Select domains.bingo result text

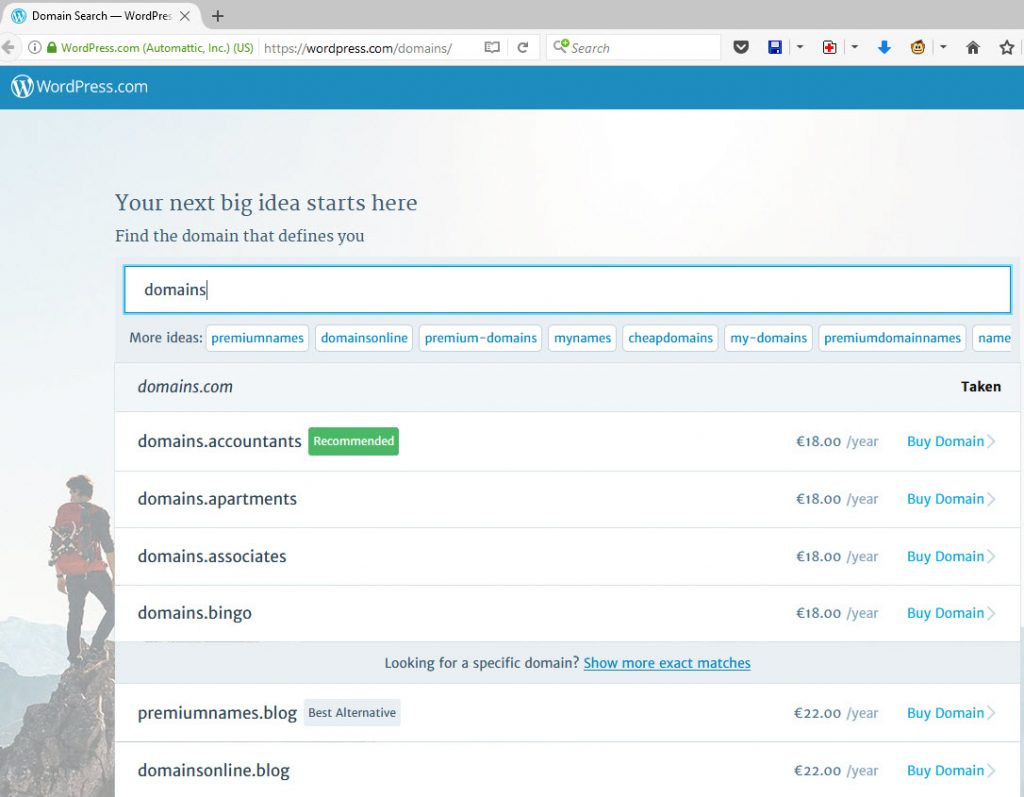pyautogui.click(x=195, y=613)
